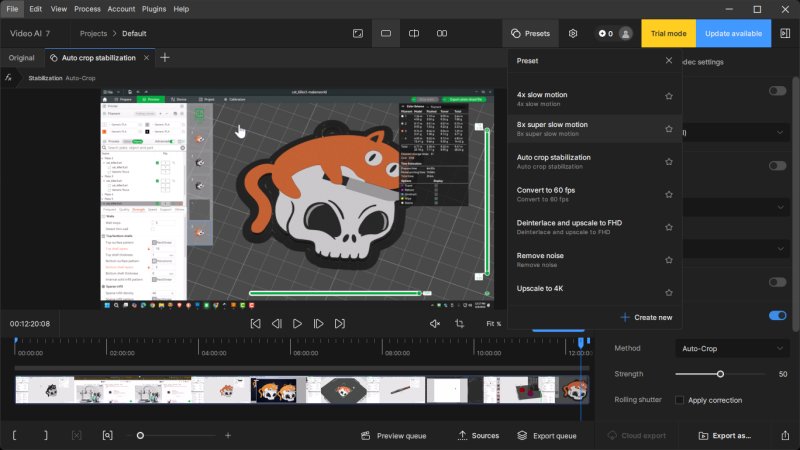Expand the Presets dropdown button
The height and width of the screenshot is (450, 800).
coord(529,33)
